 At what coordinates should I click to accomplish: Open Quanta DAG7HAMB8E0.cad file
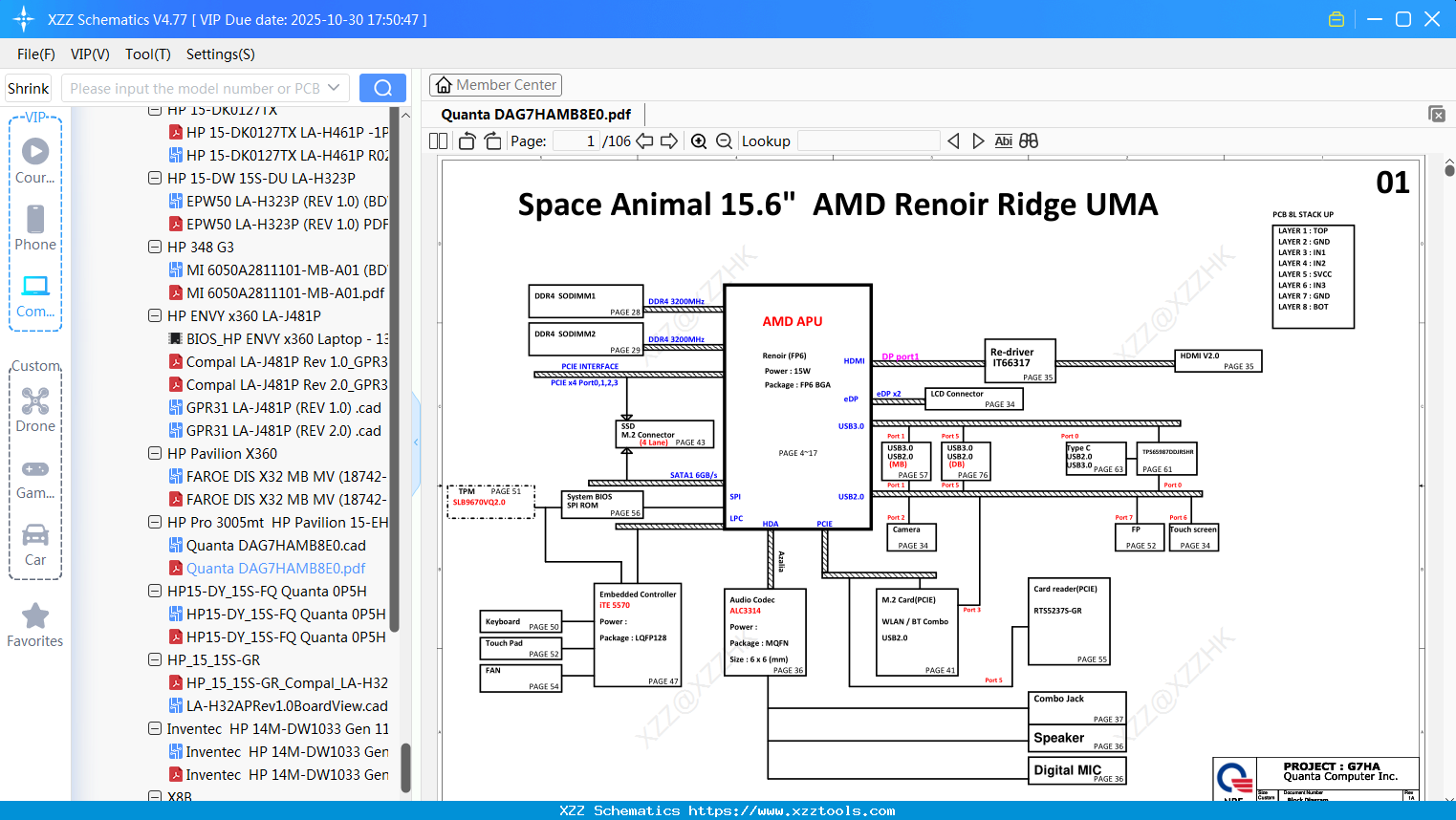coord(276,545)
